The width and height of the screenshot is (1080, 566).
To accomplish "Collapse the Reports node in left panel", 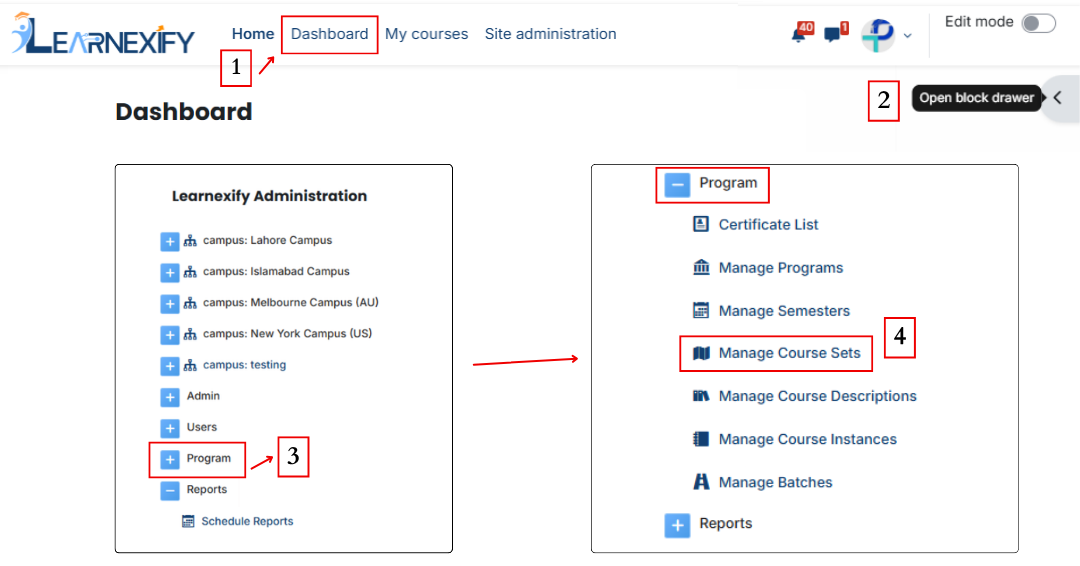I will point(169,491).
